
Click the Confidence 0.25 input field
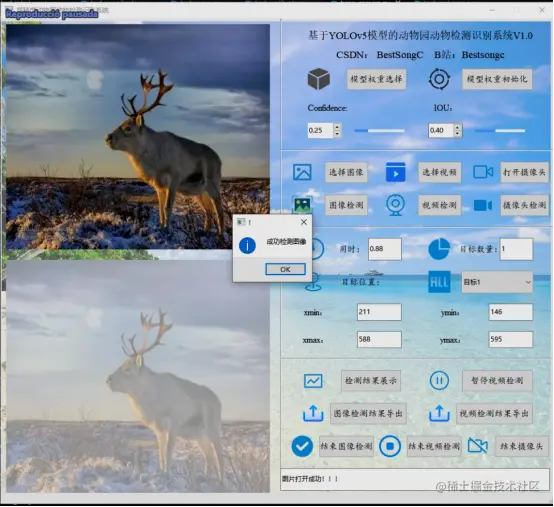320,130
